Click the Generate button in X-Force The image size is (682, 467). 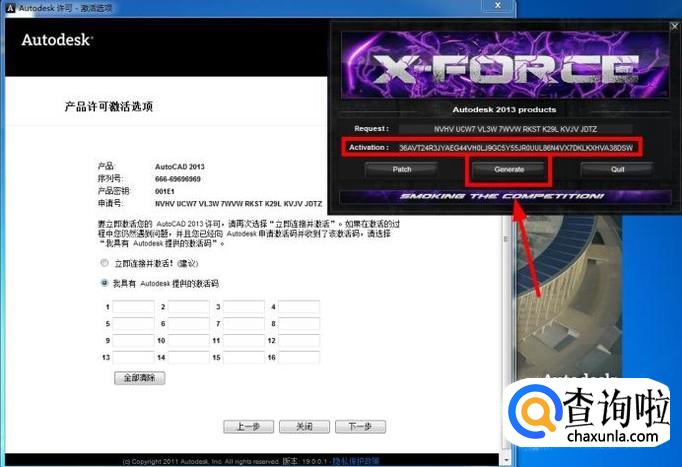(x=509, y=169)
